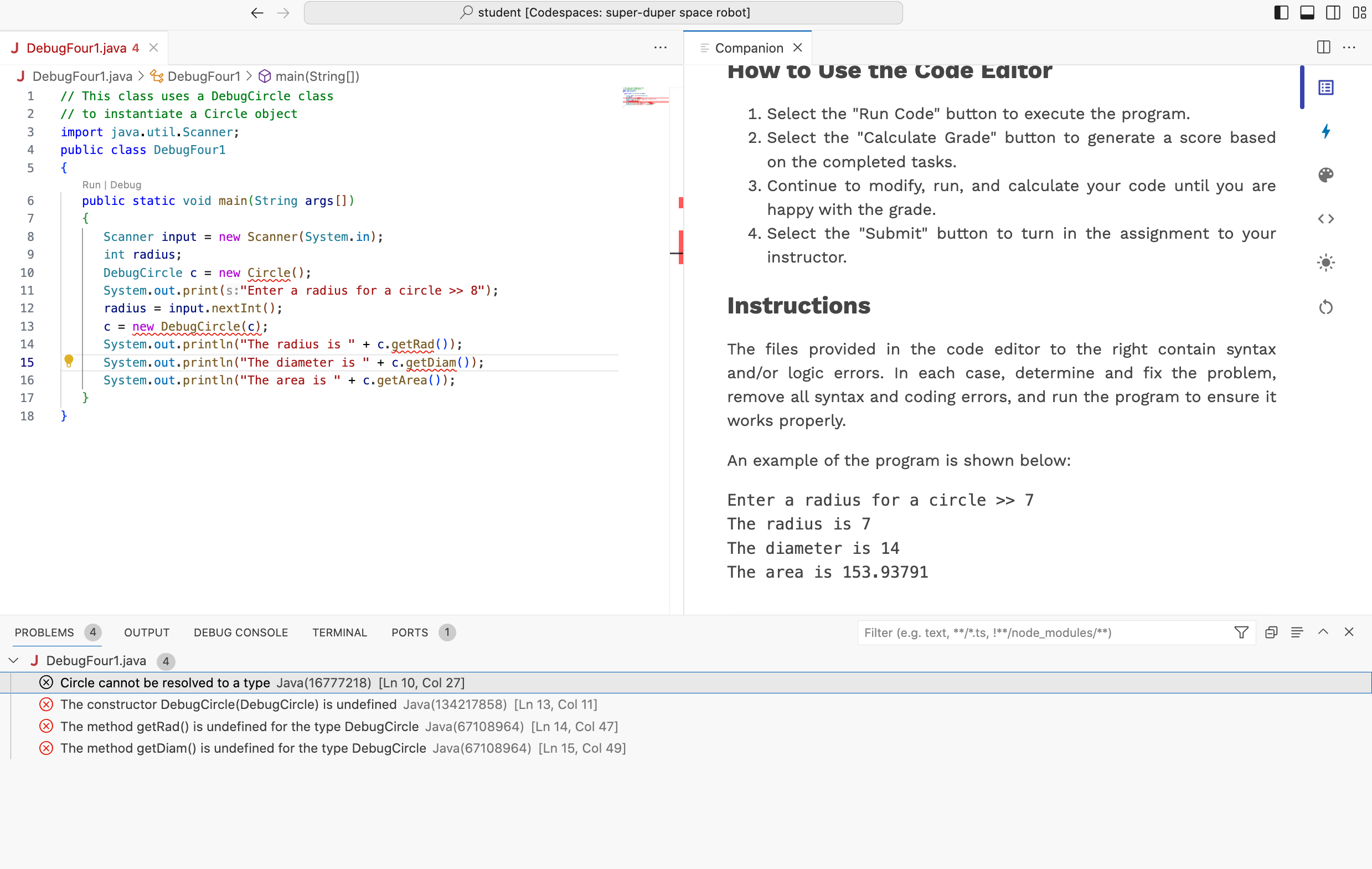Select the lightning bolt icon in Companion sidebar
This screenshot has height=869, width=1372.
1326,131
